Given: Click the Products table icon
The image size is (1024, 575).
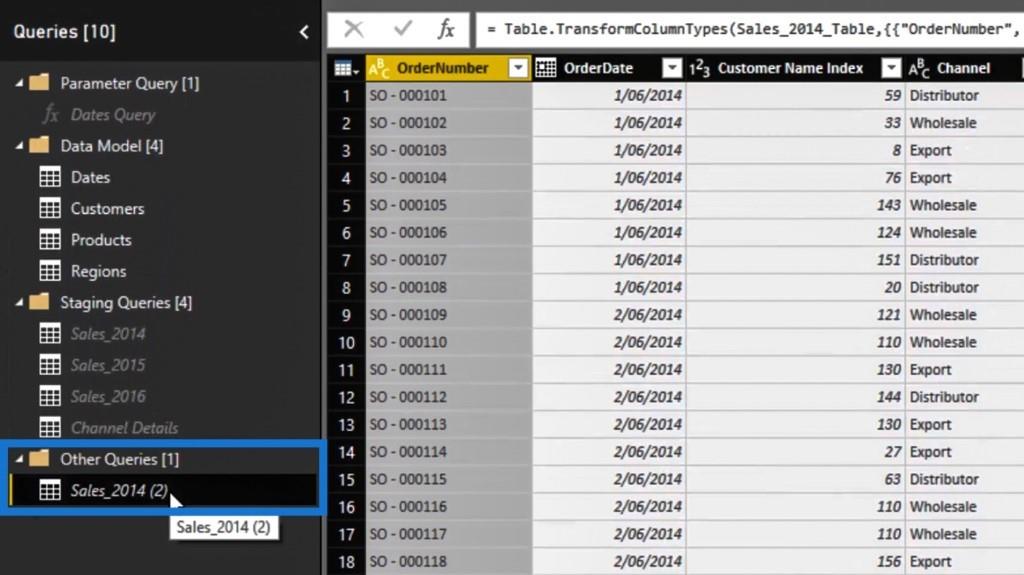Looking at the screenshot, I should 50,240.
